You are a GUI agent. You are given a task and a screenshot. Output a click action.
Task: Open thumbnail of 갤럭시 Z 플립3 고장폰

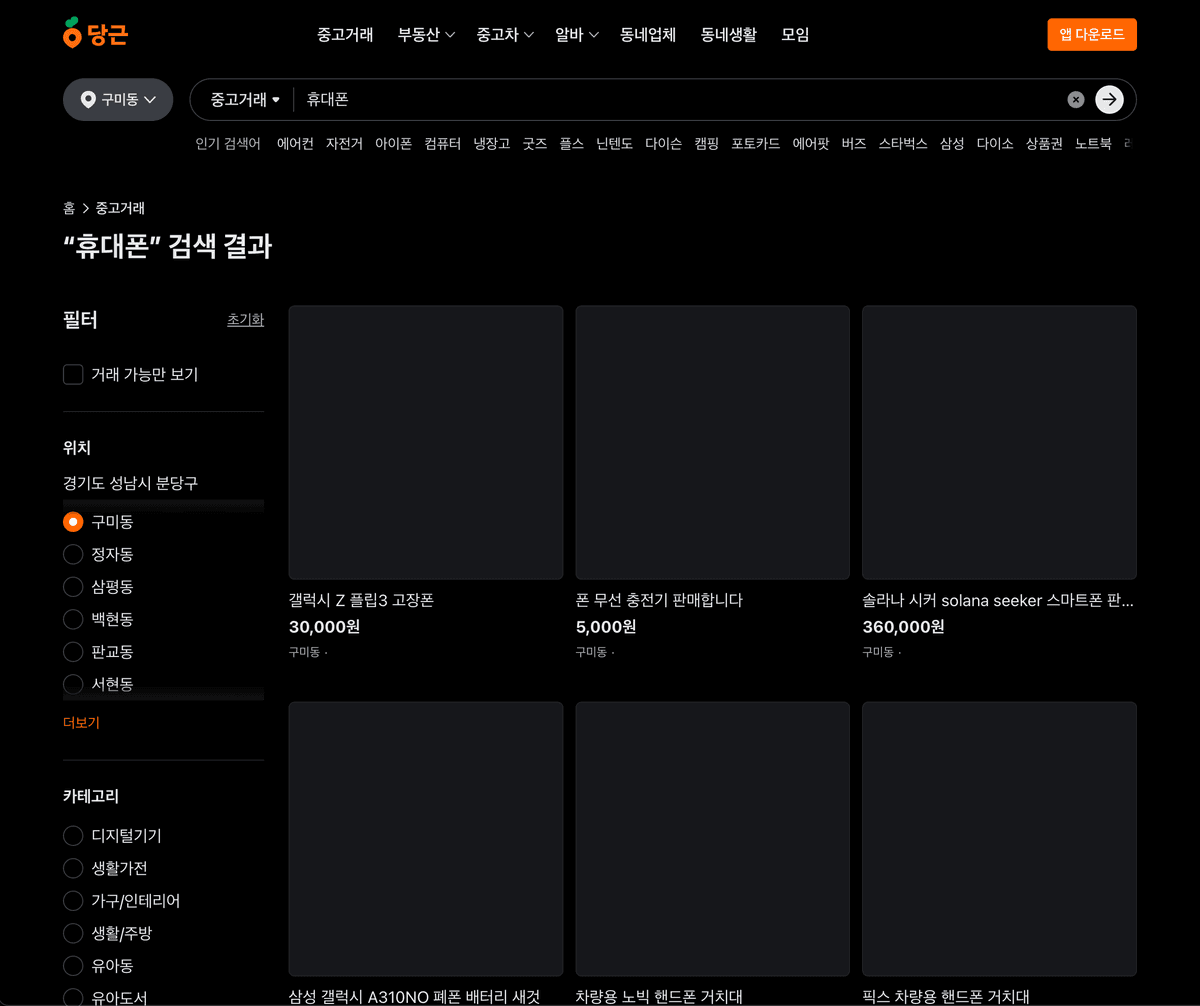coord(426,442)
